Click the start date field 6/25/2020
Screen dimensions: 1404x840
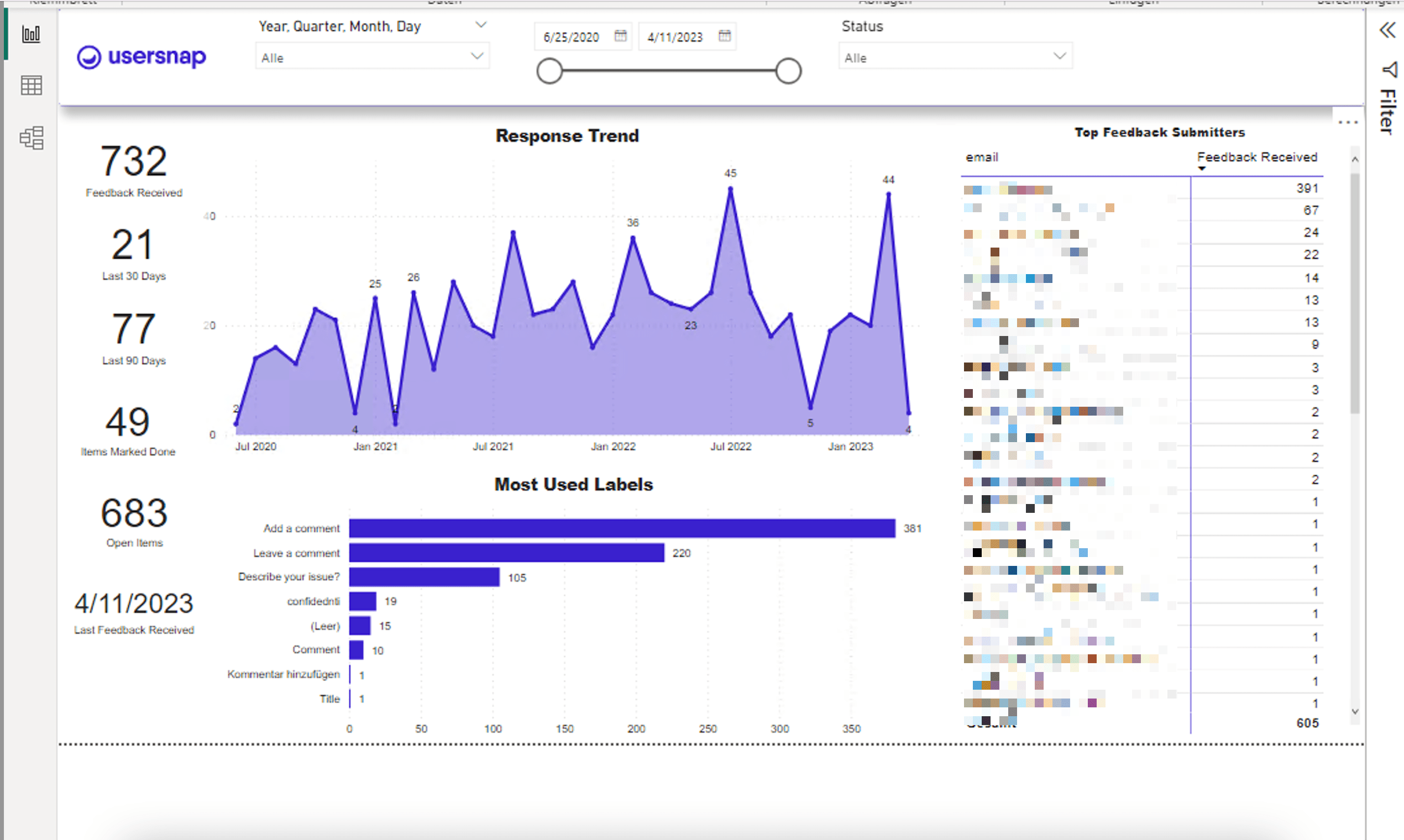click(x=571, y=38)
